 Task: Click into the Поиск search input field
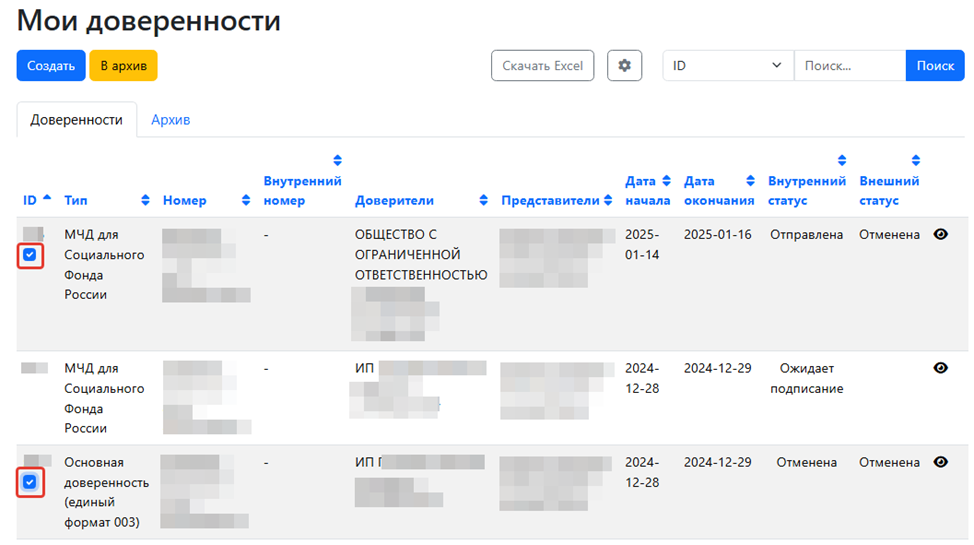pos(849,66)
